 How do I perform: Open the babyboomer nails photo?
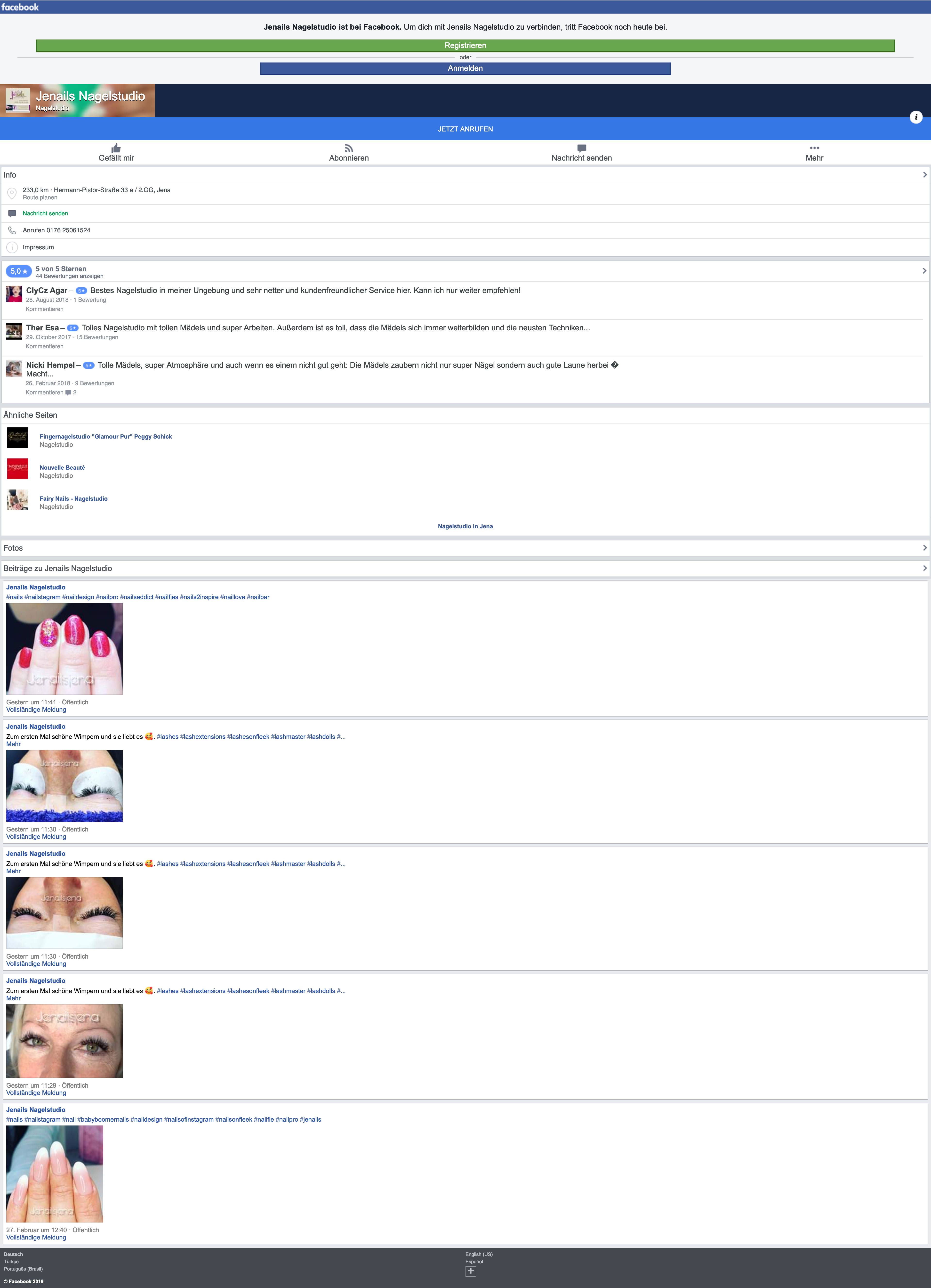(x=55, y=1174)
